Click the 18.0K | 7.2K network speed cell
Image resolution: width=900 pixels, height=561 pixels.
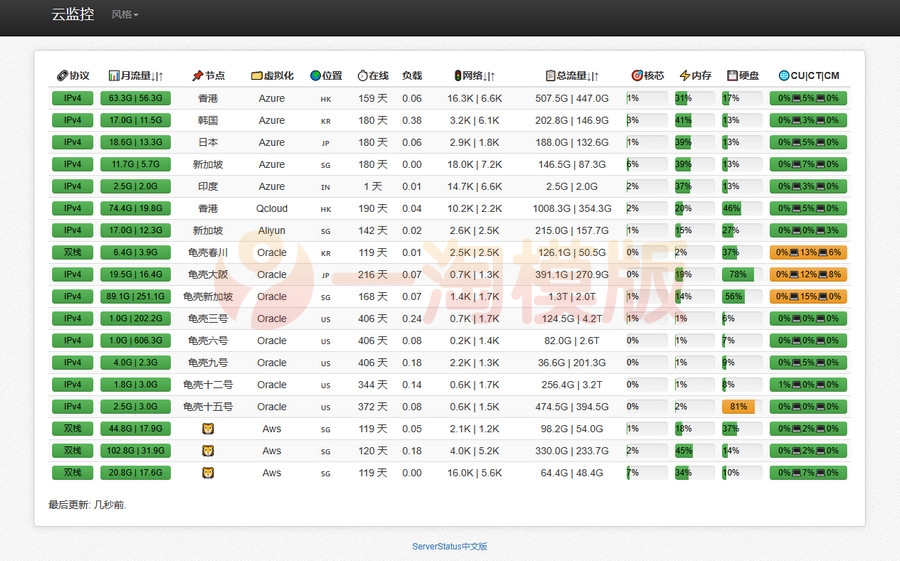pos(475,164)
